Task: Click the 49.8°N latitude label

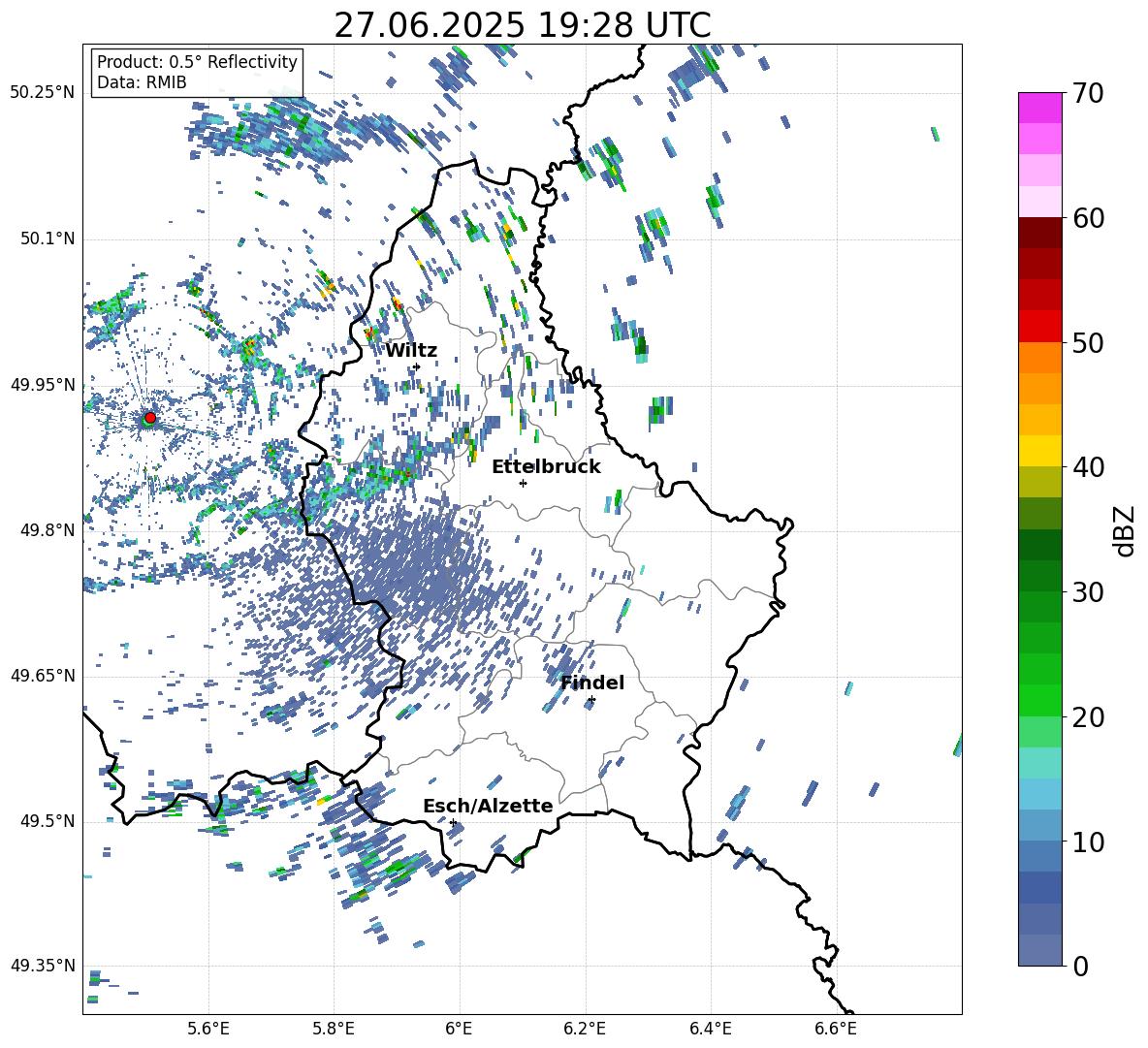Action: pos(48,530)
